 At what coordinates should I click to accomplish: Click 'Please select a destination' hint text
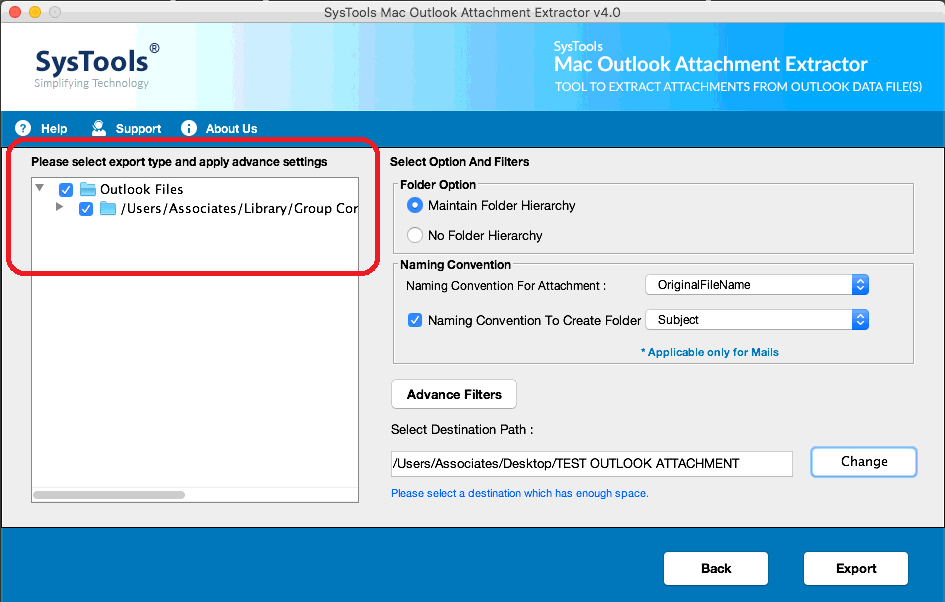[x=520, y=493]
